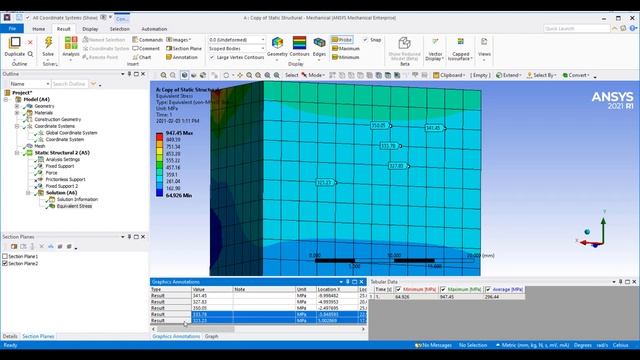
Task: Click Images dropdown button in Insert group
Action: [x=179, y=40]
